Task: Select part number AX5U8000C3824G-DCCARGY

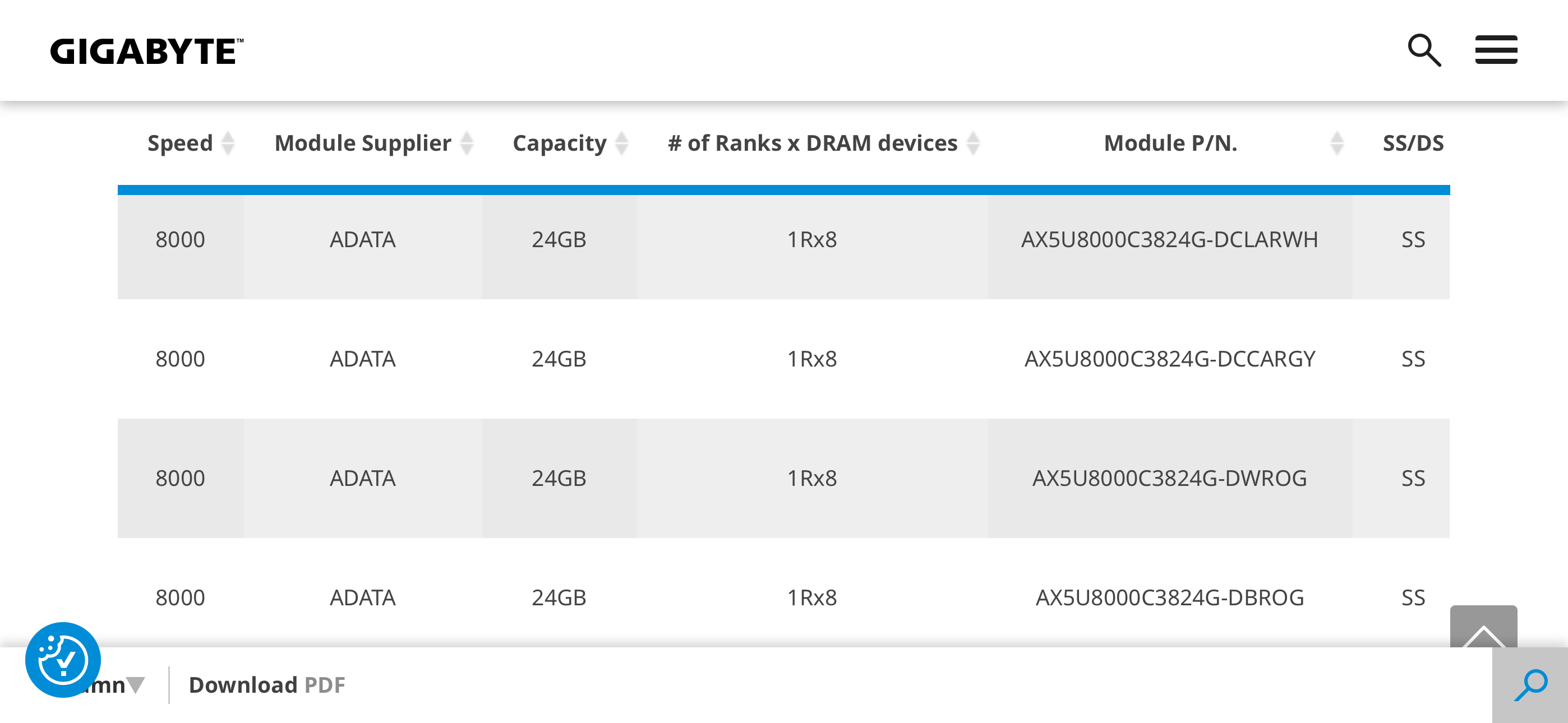Action: coord(1170,359)
